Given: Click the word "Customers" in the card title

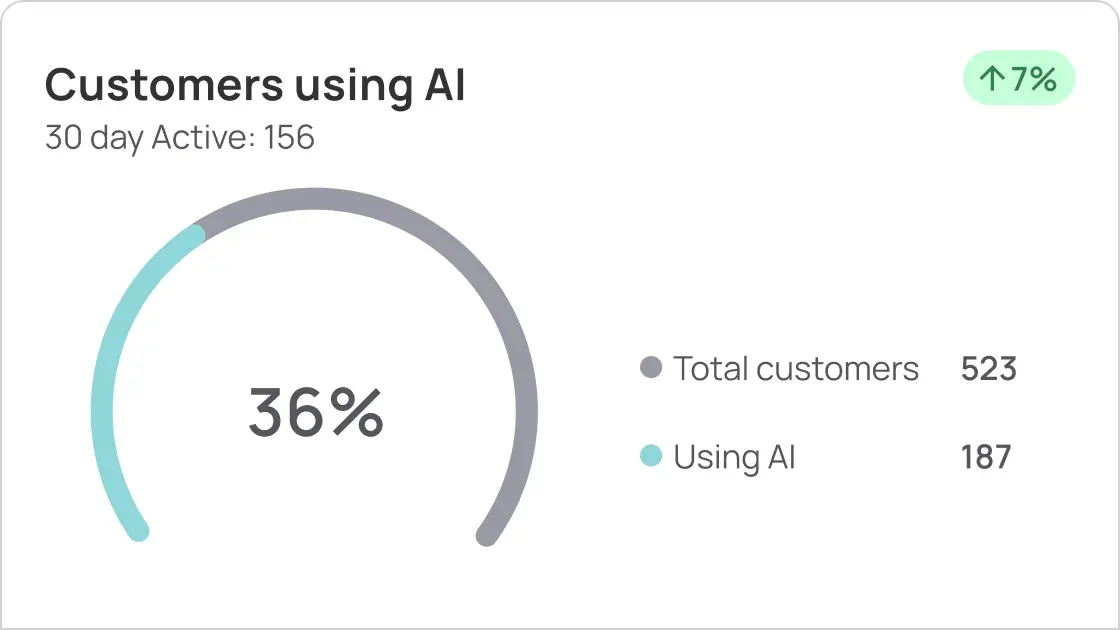Looking at the screenshot, I should click(163, 86).
